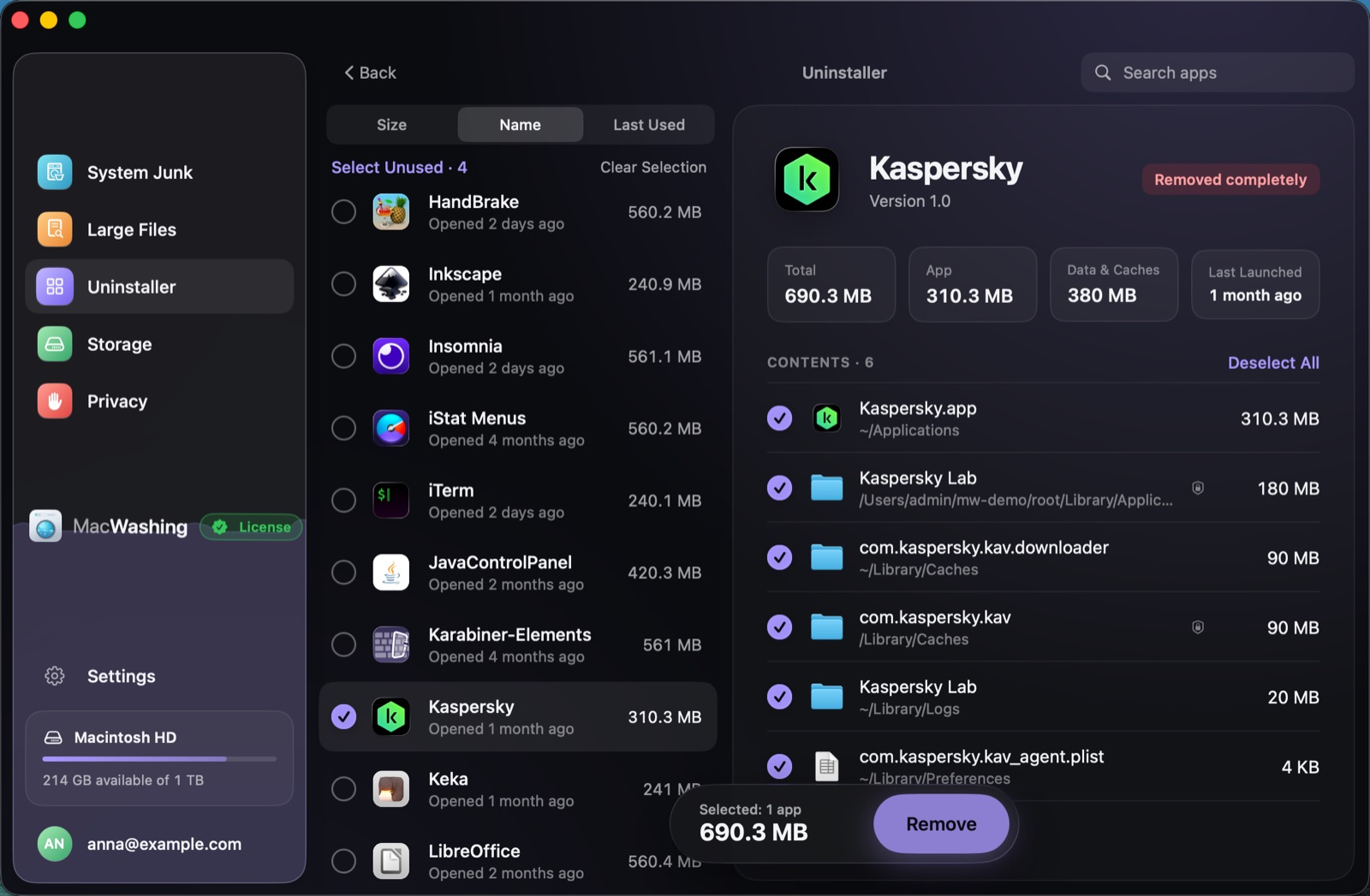The height and width of the screenshot is (896, 1370).
Task: Uncheck Kaspersky Lab Logs 20 MB item
Action: tap(779, 697)
